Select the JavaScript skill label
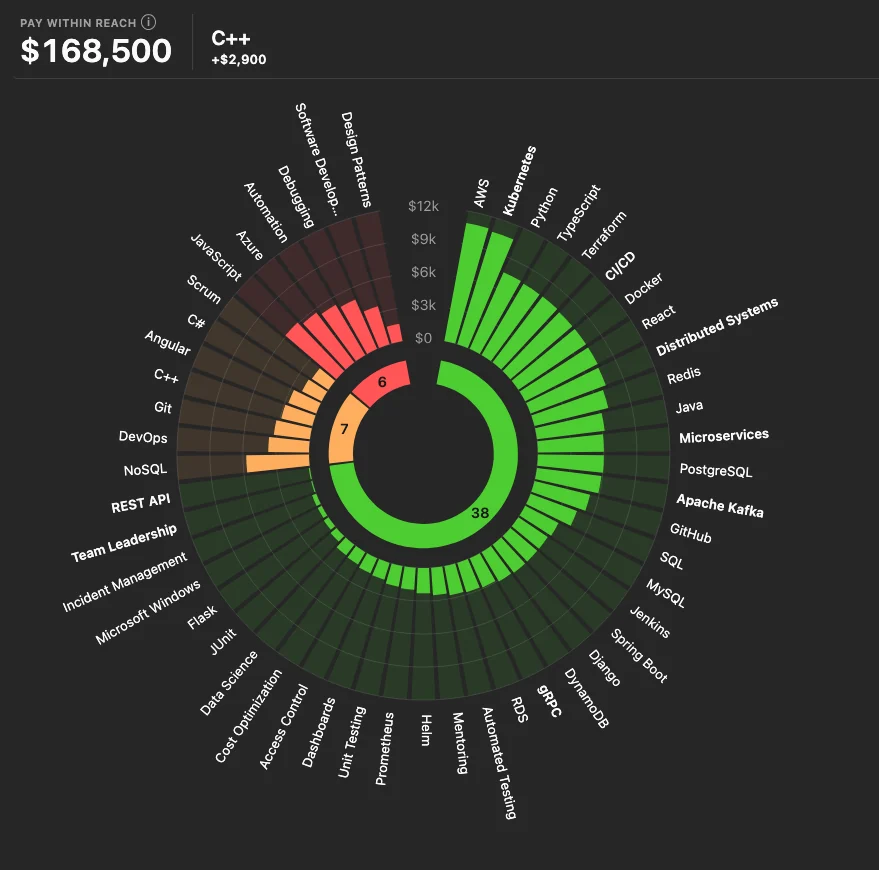The height and width of the screenshot is (870, 879). (x=216, y=257)
